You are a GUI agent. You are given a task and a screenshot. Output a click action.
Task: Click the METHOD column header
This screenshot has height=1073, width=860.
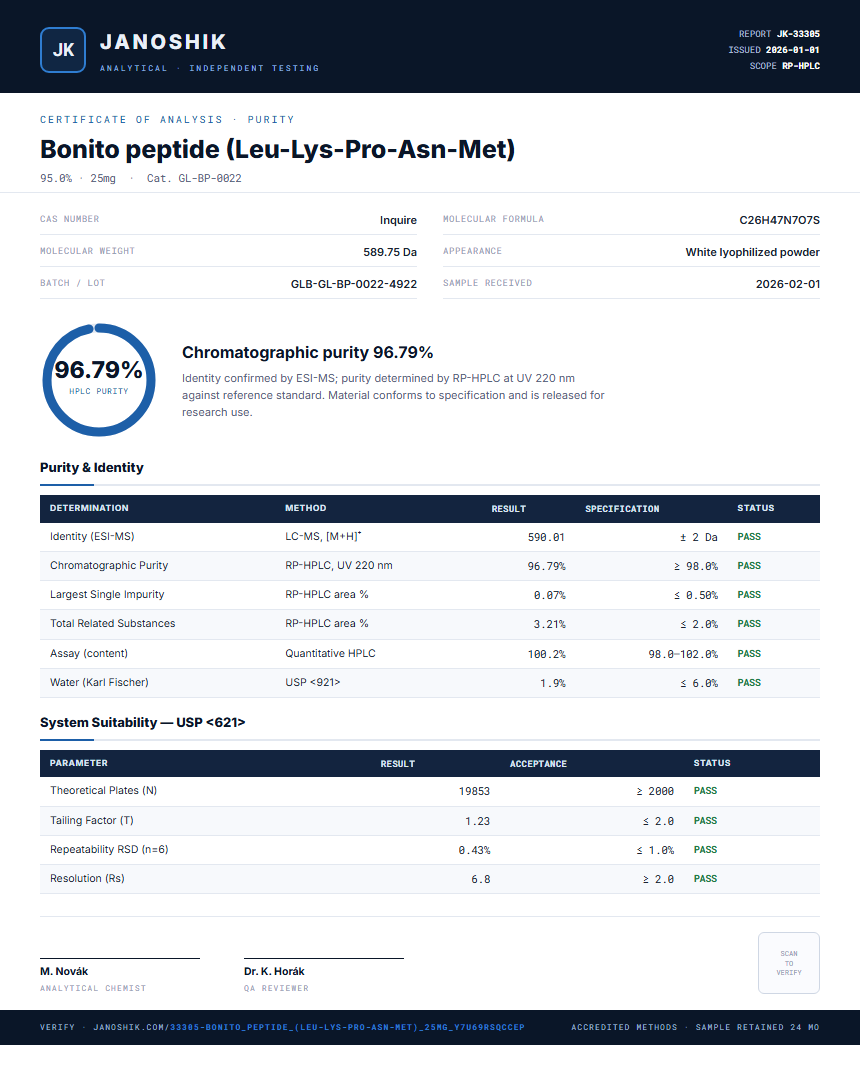(x=305, y=508)
